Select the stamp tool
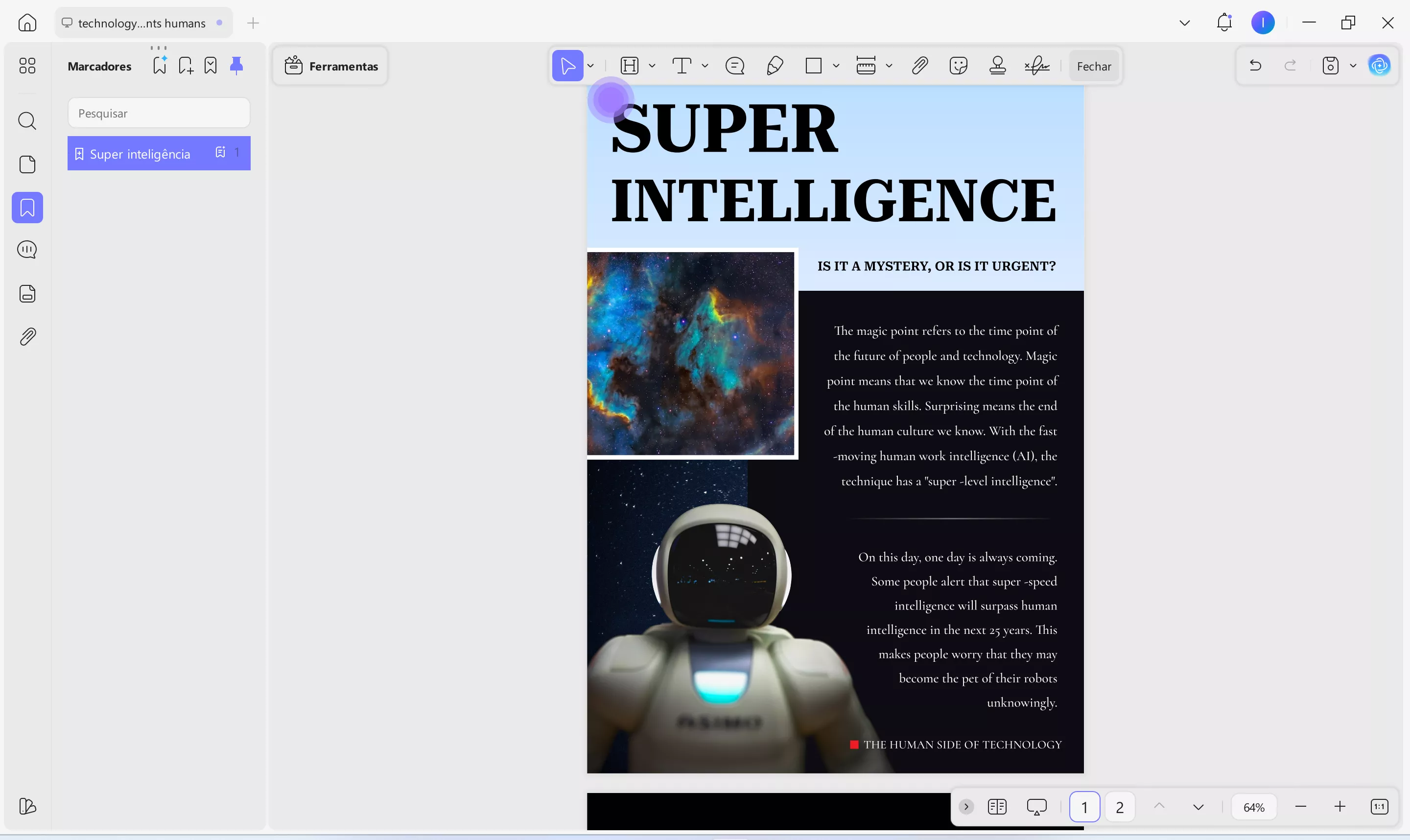1410x840 pixels. pos(997,66)
